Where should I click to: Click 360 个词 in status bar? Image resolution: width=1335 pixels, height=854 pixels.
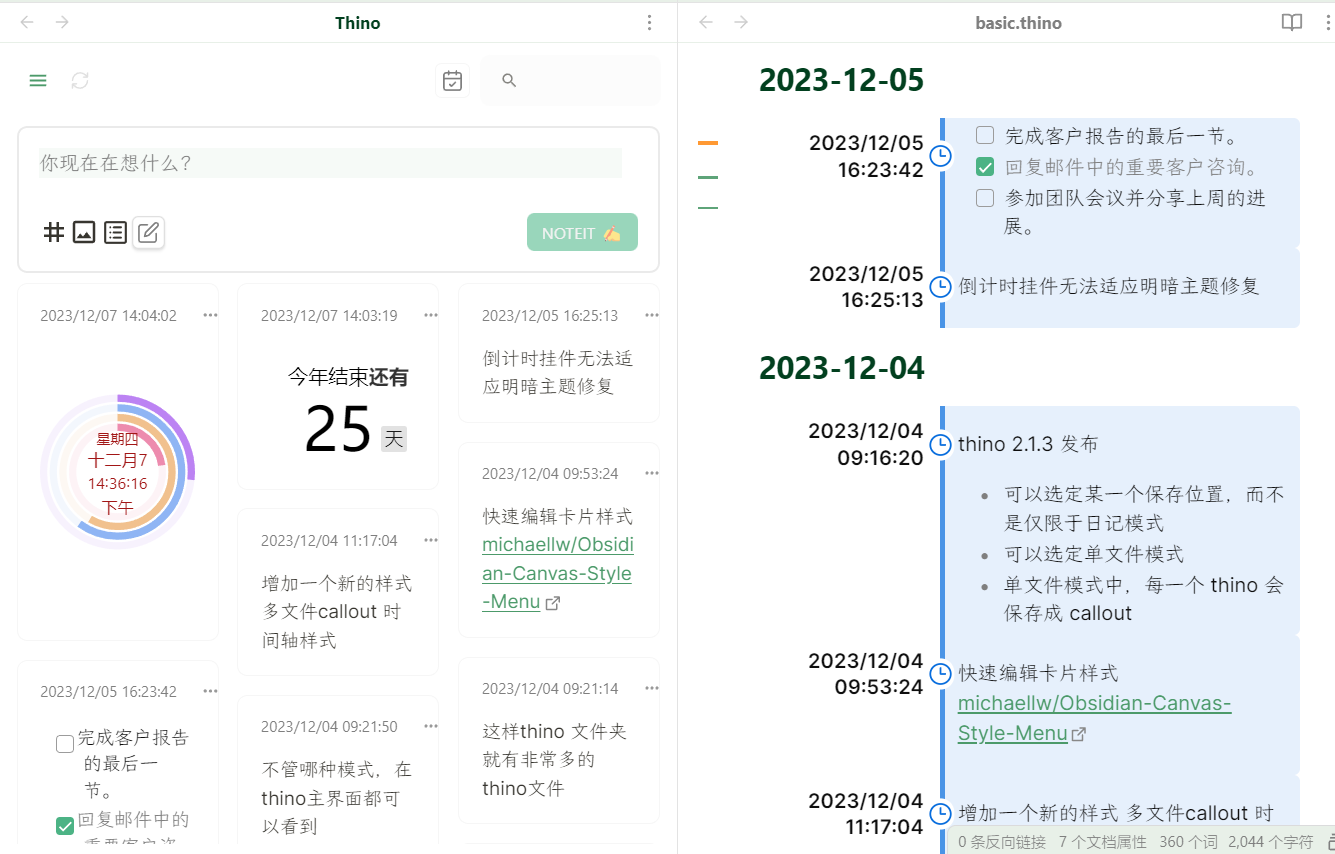click(x=1187, y=842)
